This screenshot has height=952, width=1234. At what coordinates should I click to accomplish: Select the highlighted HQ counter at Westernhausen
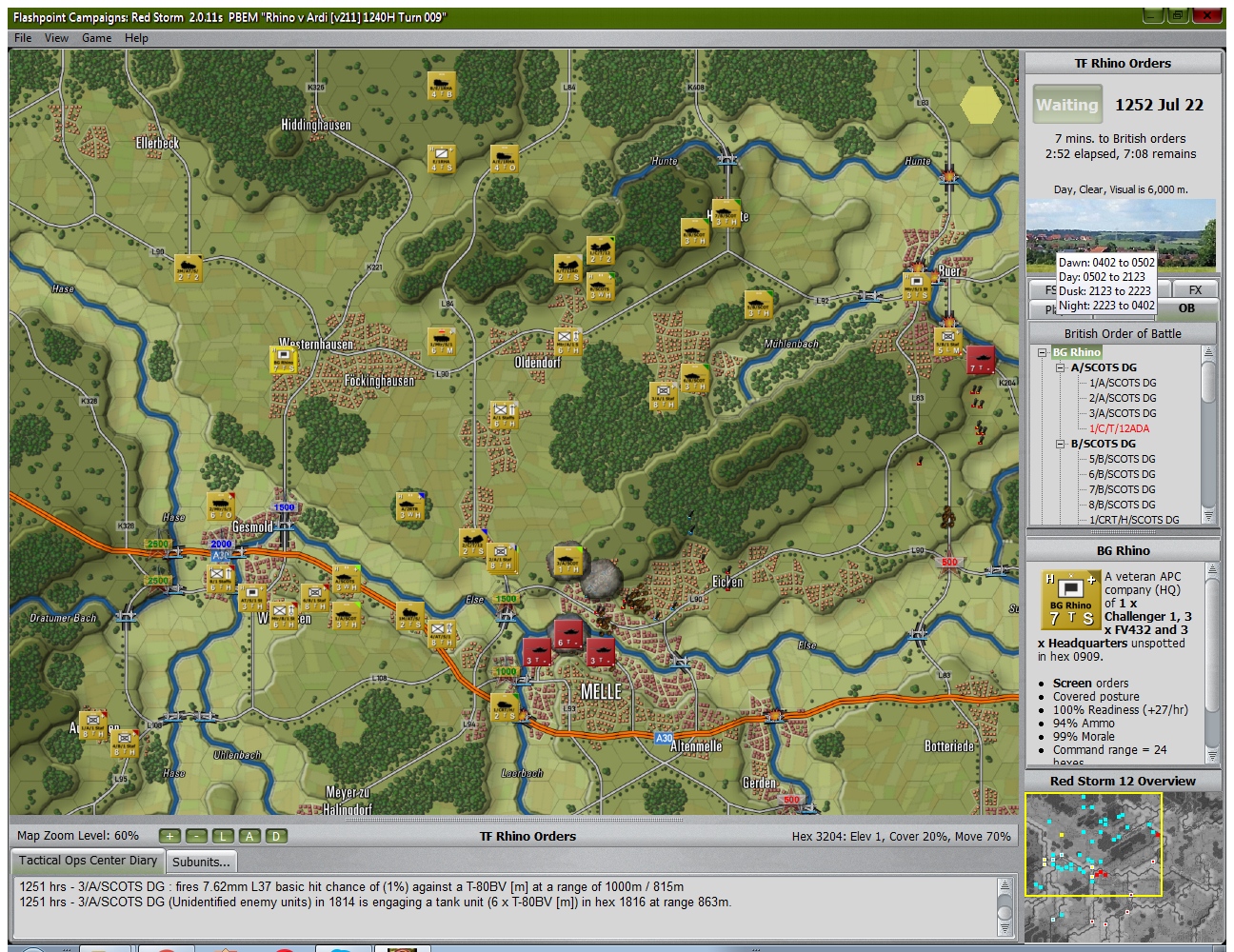click(284, 360)
